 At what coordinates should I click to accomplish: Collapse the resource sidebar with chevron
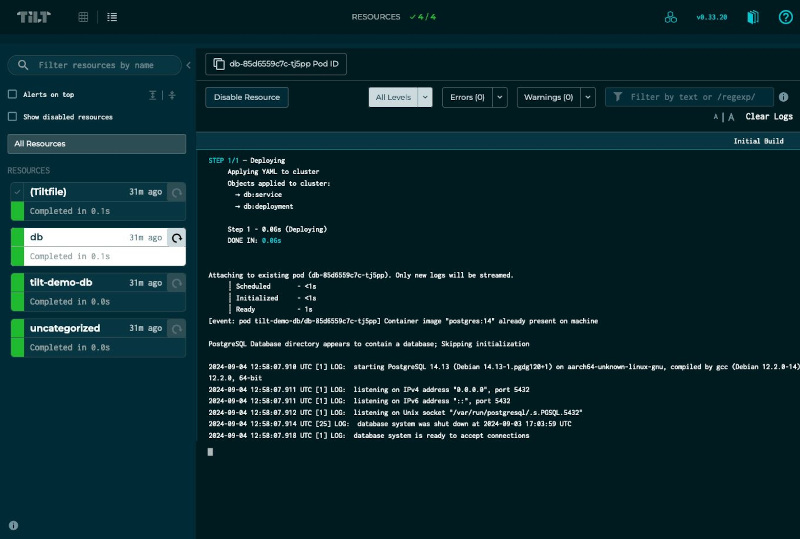(189, 65)
